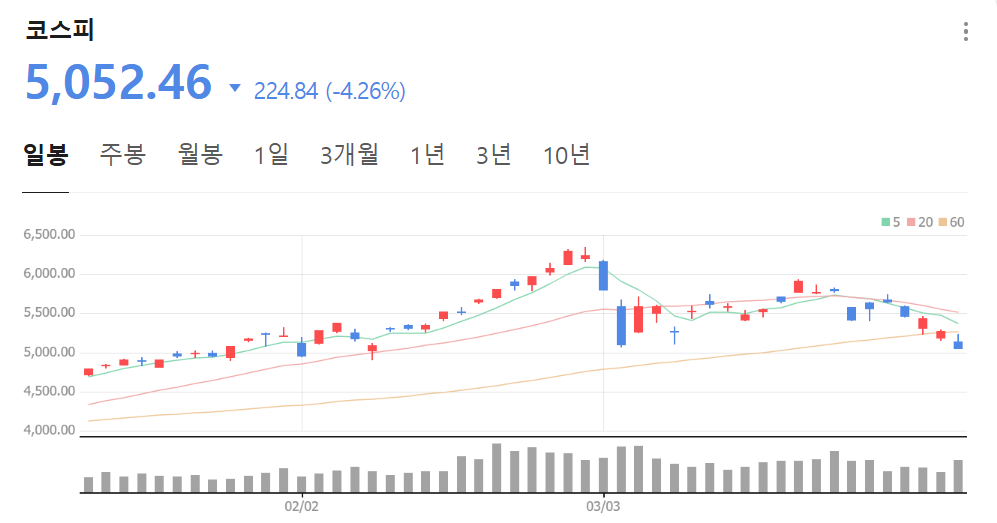
Task: Click the tallest volume bar
Action: [497, 468]
